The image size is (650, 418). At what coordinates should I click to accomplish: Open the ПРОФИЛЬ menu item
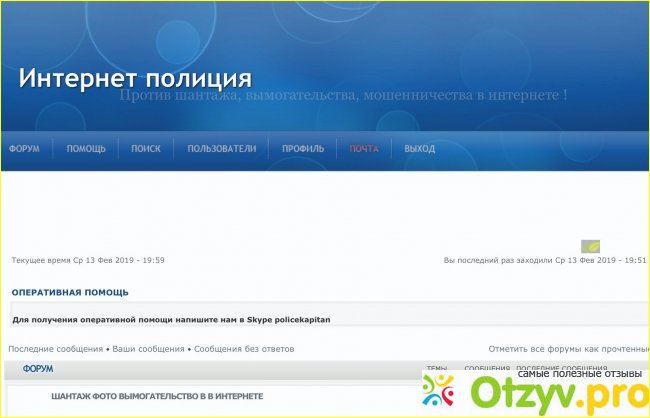coord(302,149)
